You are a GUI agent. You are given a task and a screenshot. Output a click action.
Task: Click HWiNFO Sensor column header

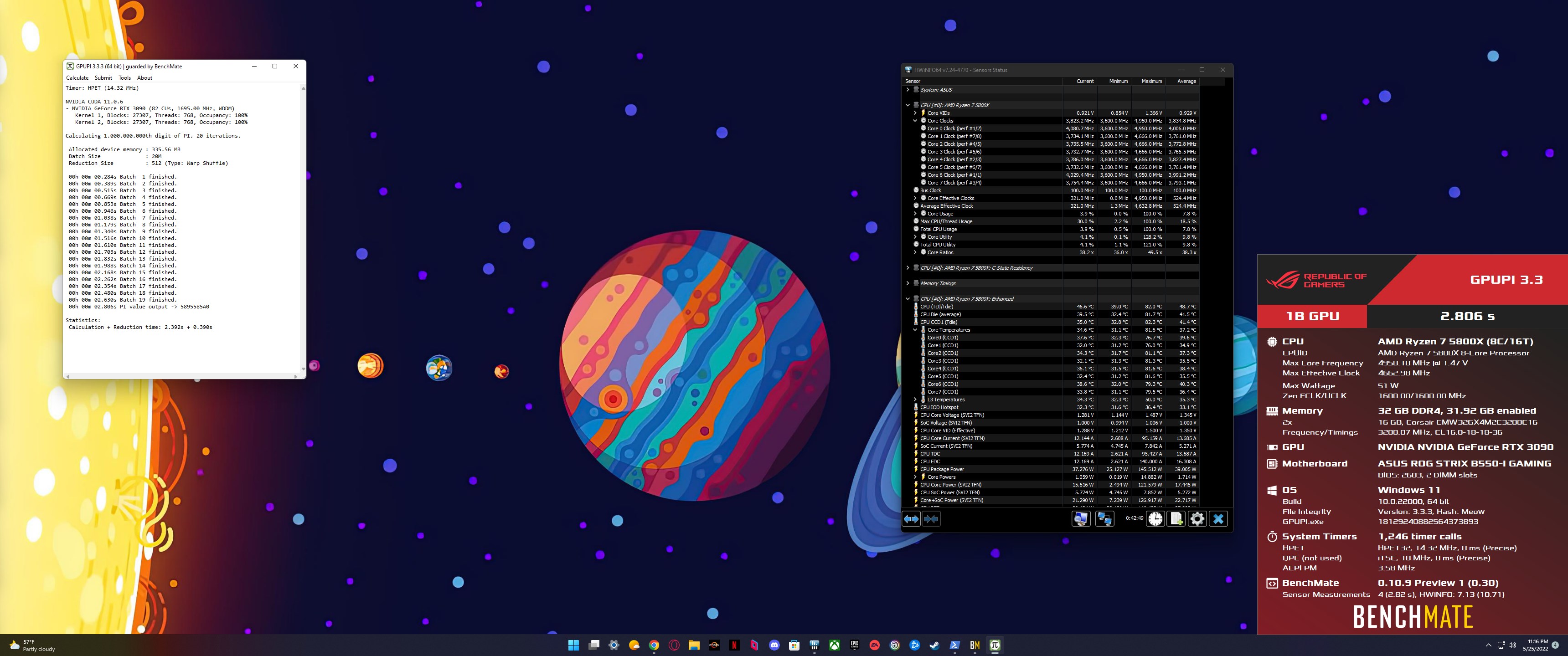[982, 81]
